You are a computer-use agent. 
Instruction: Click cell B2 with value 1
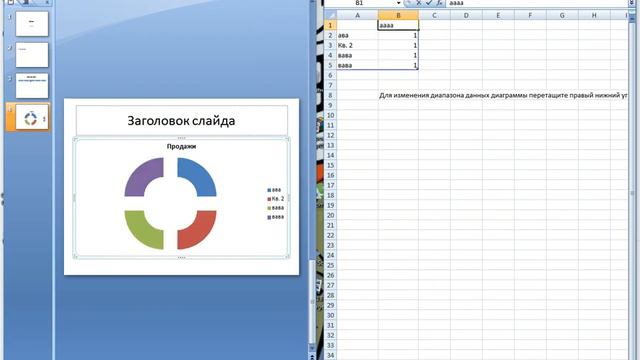tap(398, 36)
